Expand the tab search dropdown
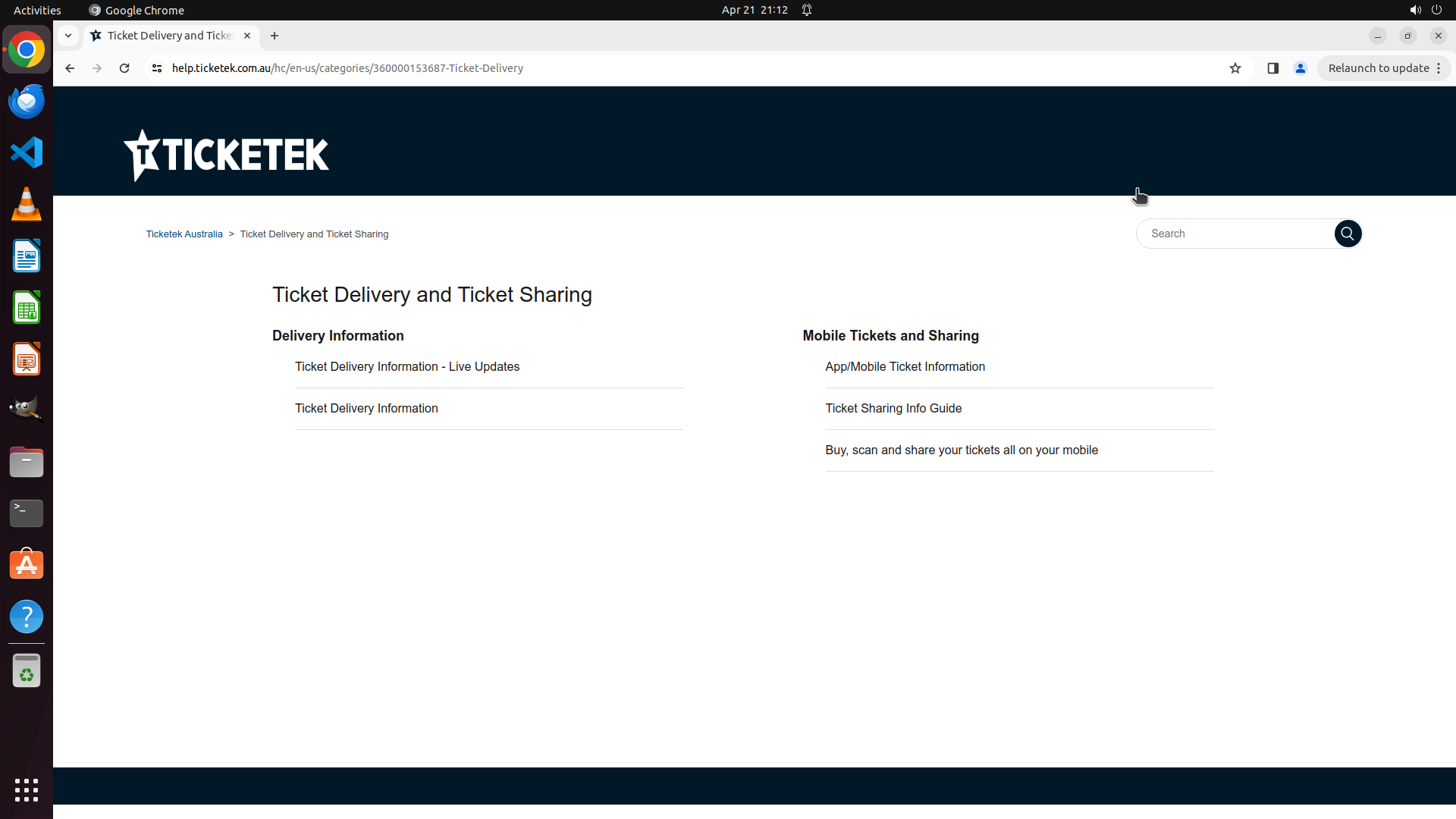This screenshot has height=819, width=1456. (68, 36)
